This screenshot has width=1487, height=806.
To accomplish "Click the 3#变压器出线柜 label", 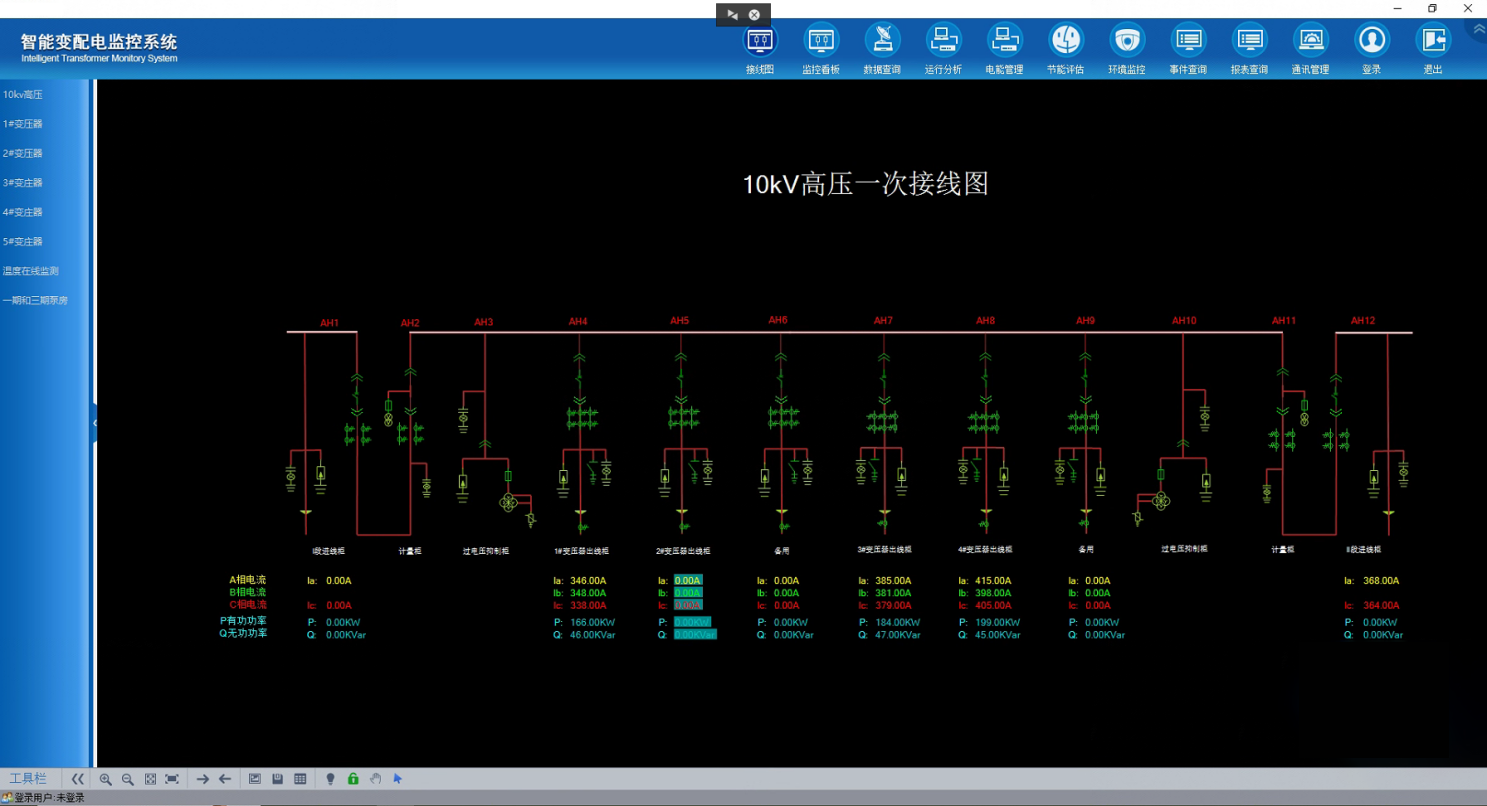I will click(885, 550).
